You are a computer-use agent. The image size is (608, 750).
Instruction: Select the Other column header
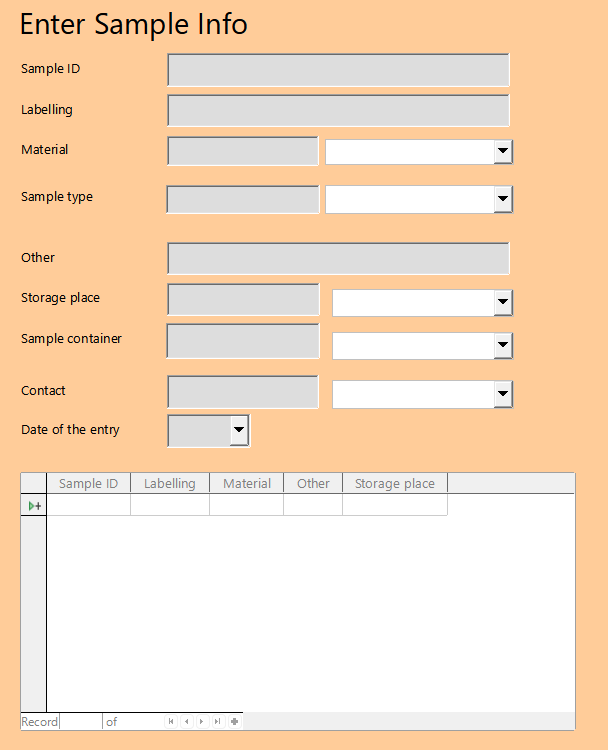point(313,483)
